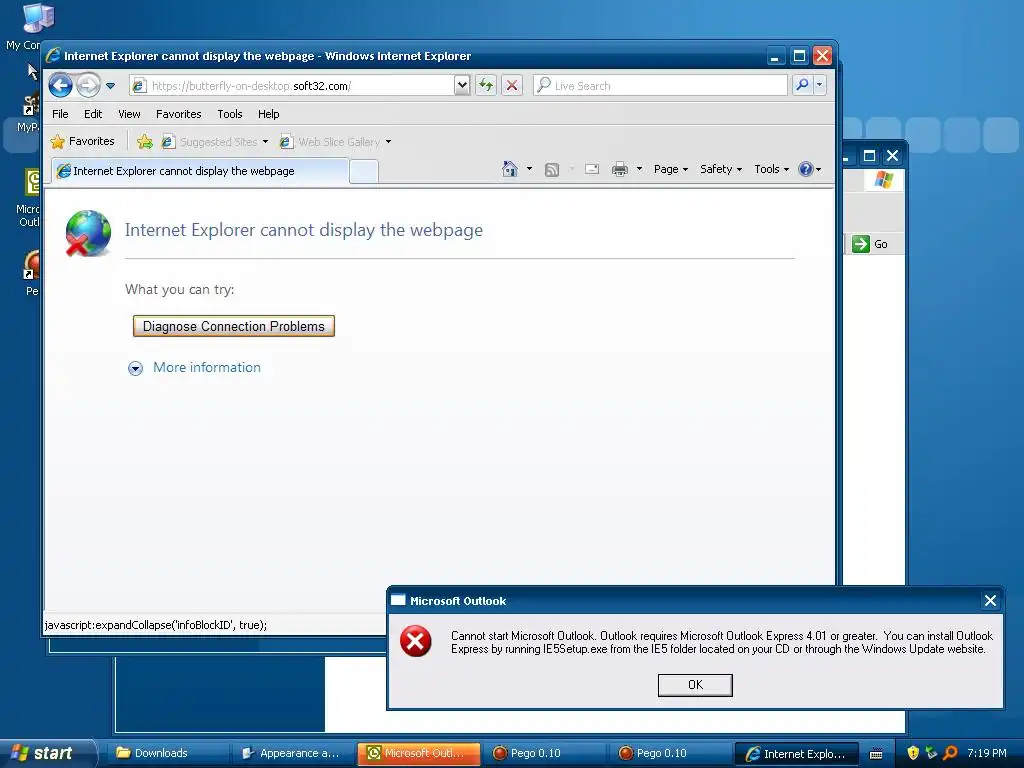
Task: Switch to Appearance taskbar item
Action: point(292,754)
